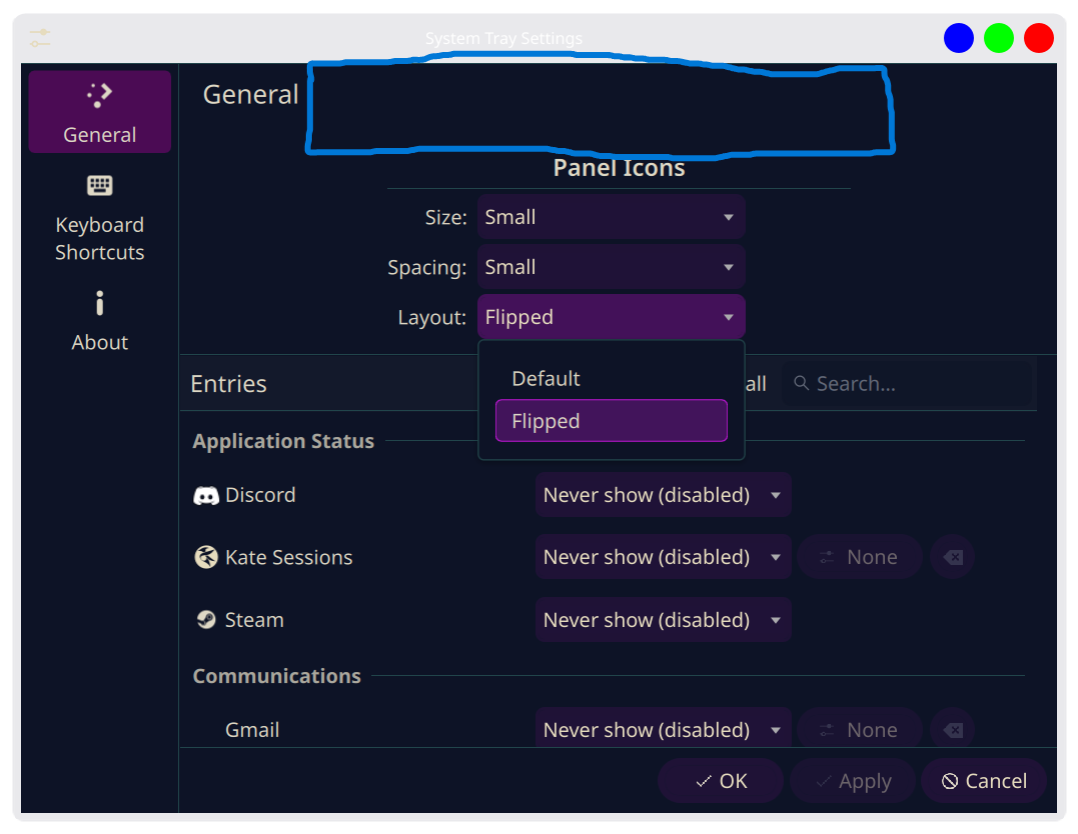Open the About page
Viewport: 1078px width, 834px height.
[x=99, y=321]
